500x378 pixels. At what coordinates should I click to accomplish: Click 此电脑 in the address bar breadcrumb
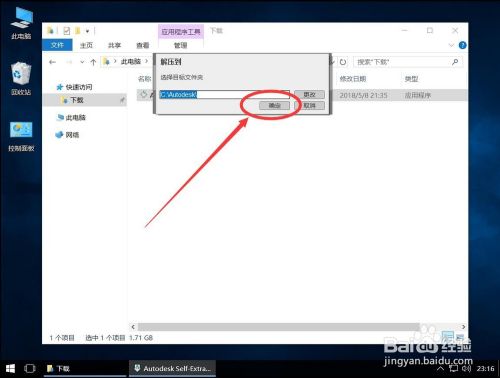(131, 62)
